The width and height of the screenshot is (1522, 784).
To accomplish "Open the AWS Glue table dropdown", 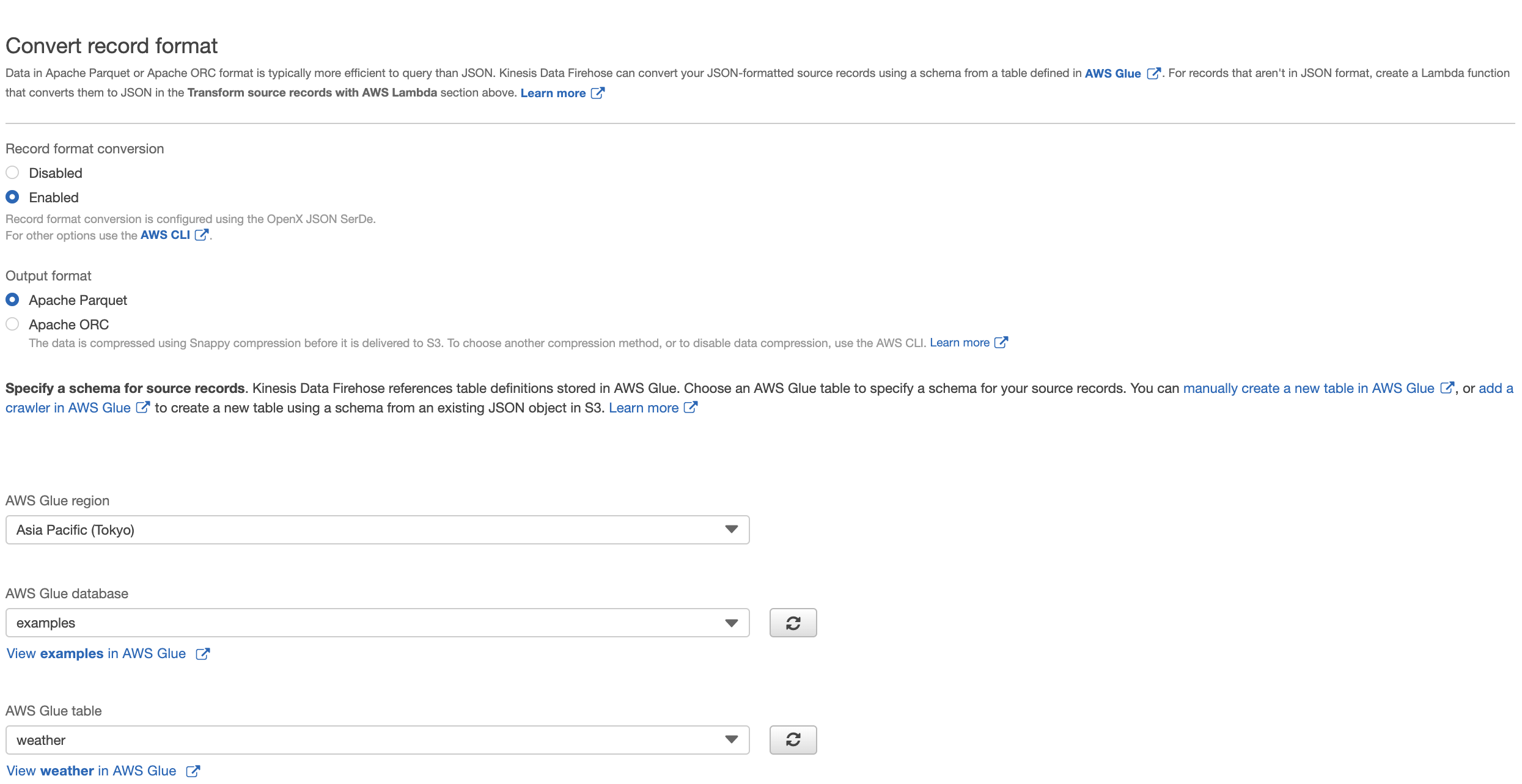I will [377, 740].
